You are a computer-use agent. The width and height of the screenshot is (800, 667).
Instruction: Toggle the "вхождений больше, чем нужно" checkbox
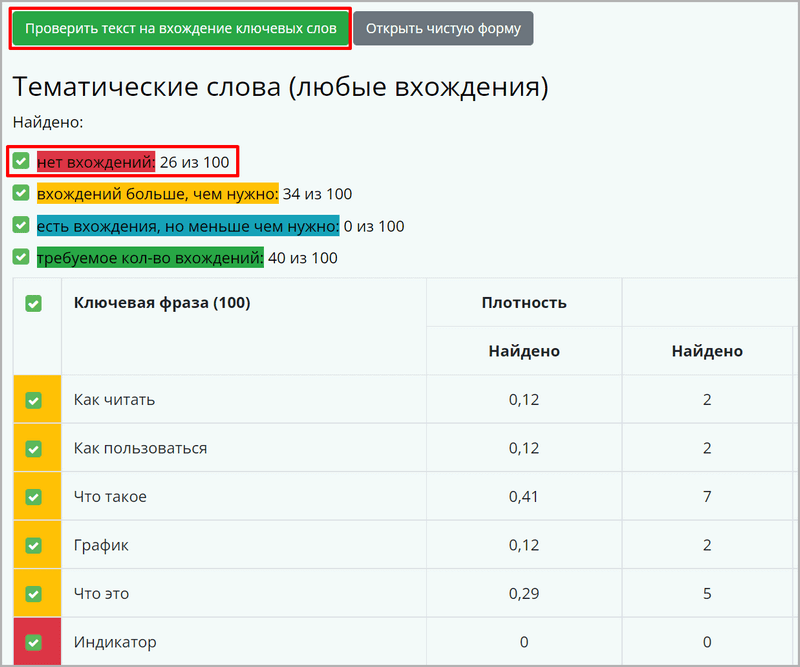[21, 193]
